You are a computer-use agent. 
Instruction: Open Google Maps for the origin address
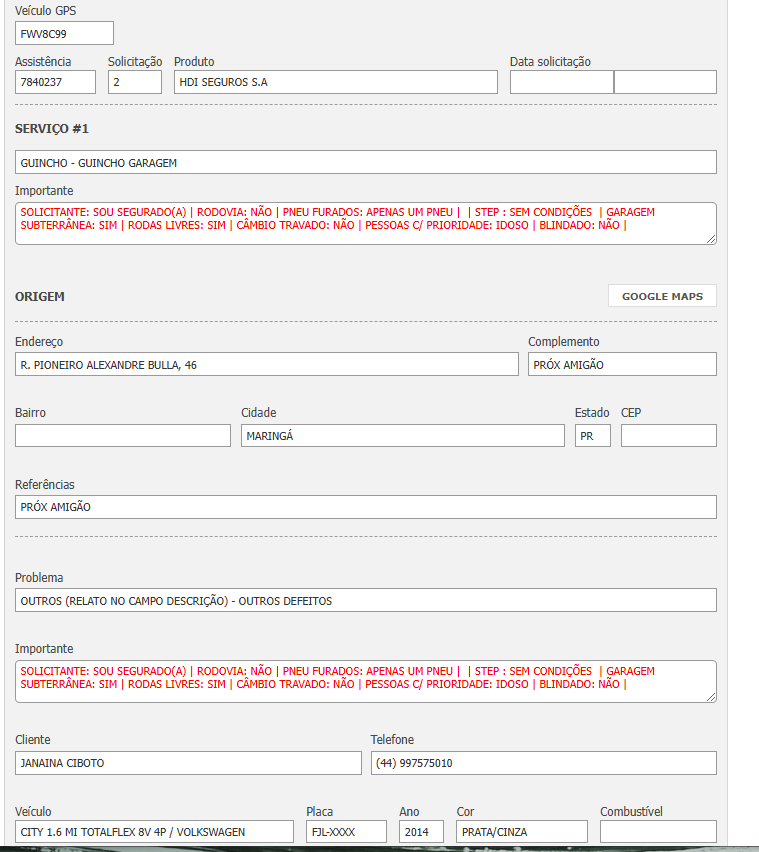[662, 296]
